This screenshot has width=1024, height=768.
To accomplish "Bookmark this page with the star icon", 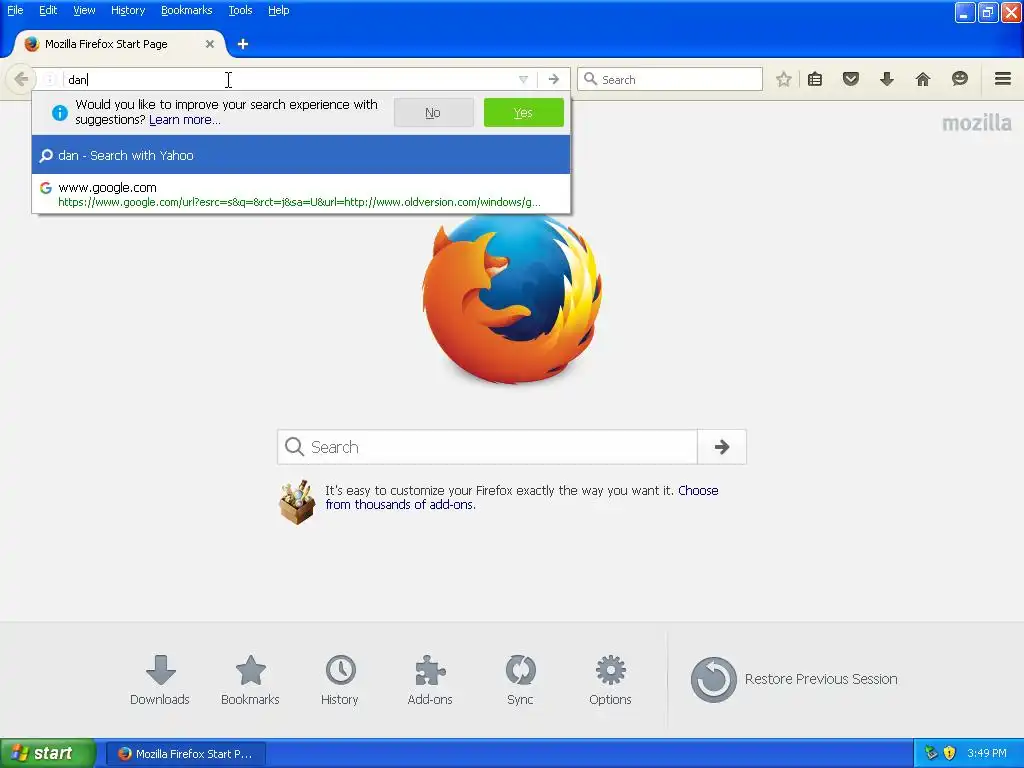I will click(784, 80).
